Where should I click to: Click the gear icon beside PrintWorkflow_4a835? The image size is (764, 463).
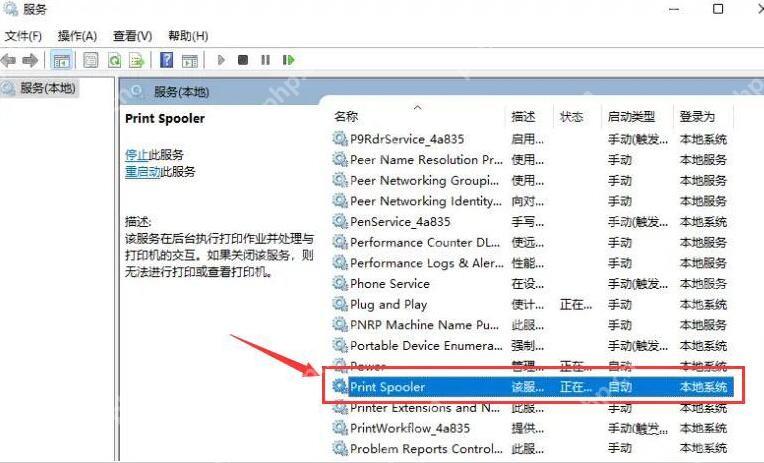pos(340,428)
